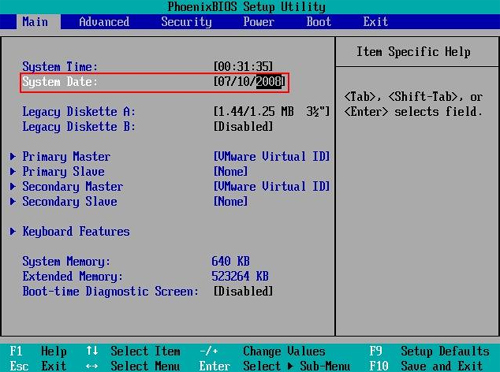
Task: Click the Extended Memory label
Action: click(x=72, y=277)
